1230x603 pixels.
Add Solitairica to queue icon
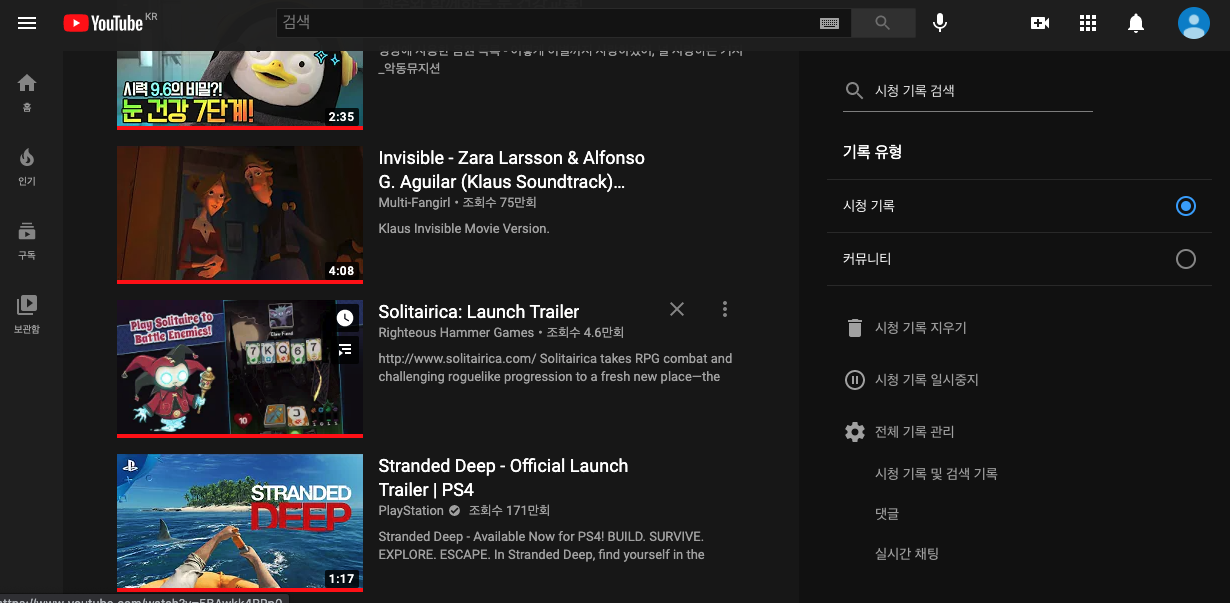pyautogui.click(x=345, y=348)
